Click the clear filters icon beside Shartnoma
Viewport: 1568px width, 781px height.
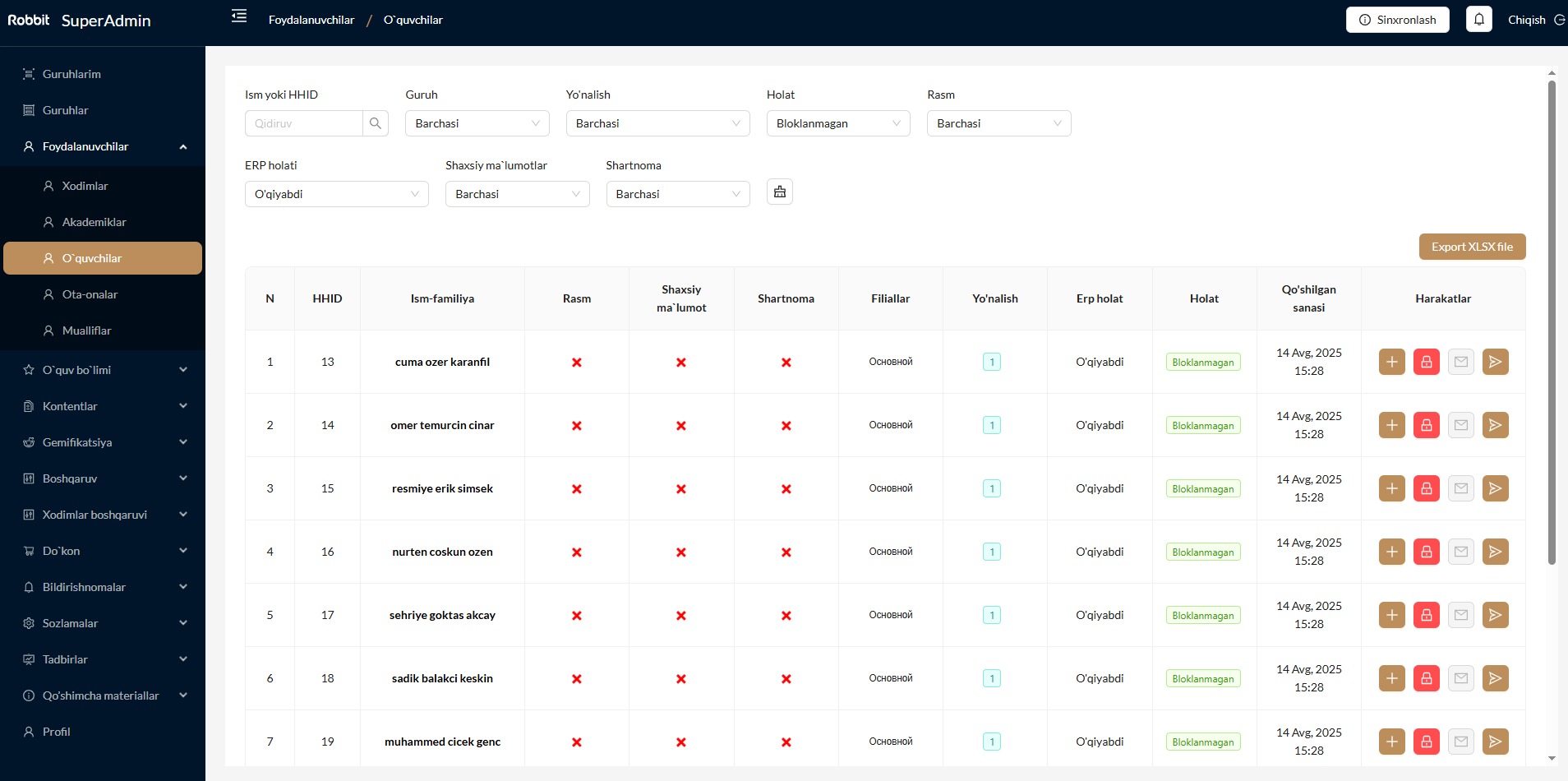click(779, 192)
